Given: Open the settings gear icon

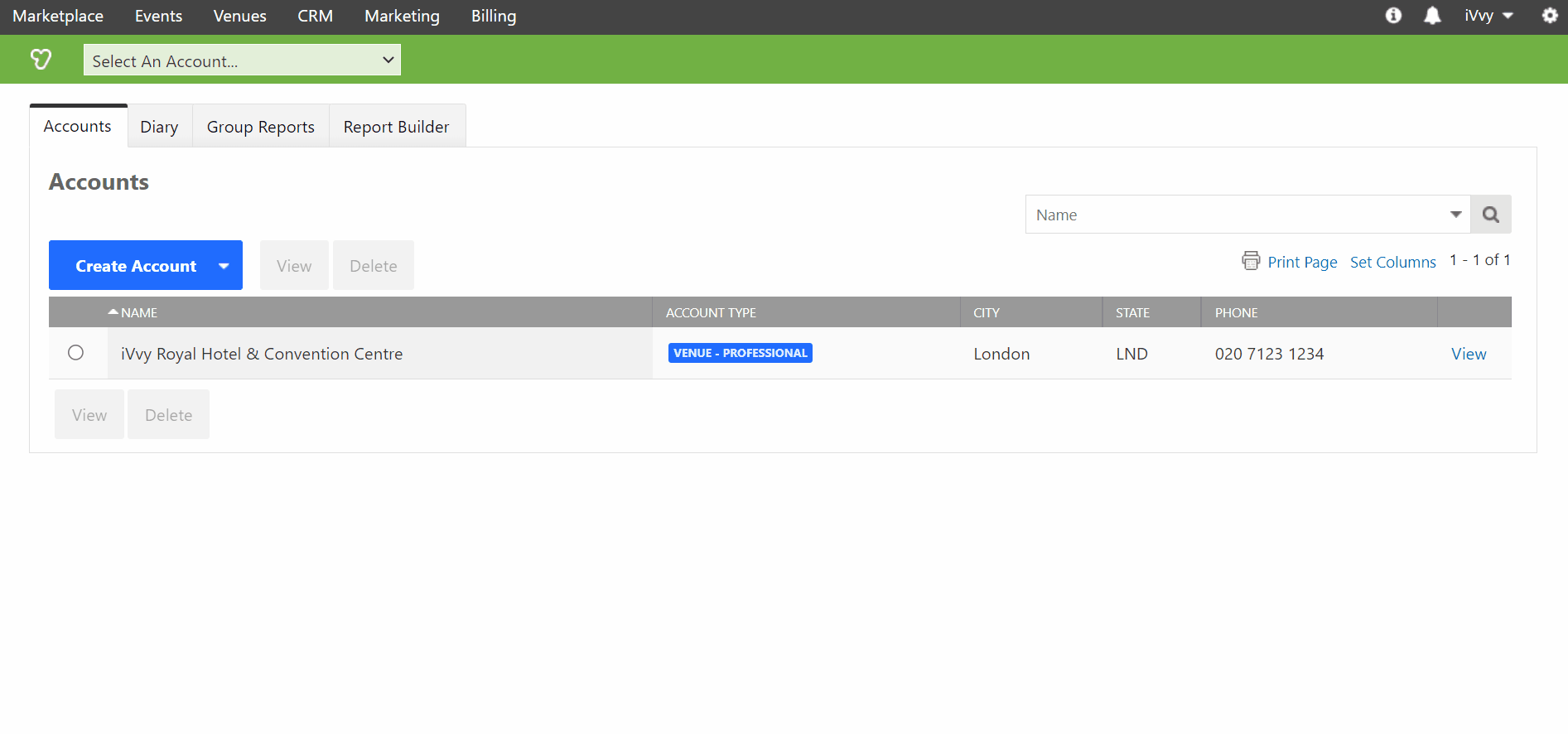Looking at the screenshot, I should tap(1550, 16).
